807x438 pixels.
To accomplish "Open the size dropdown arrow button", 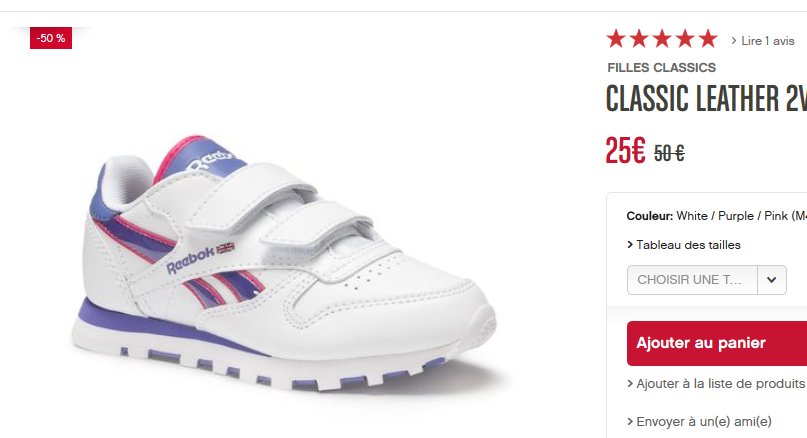I will pos(771,280).
